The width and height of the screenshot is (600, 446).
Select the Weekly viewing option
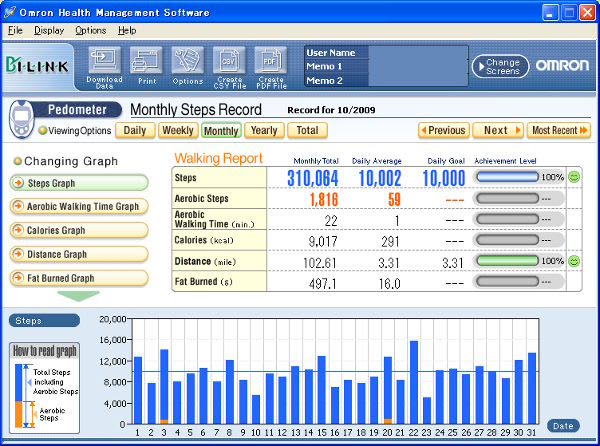[x=178, y=130]
